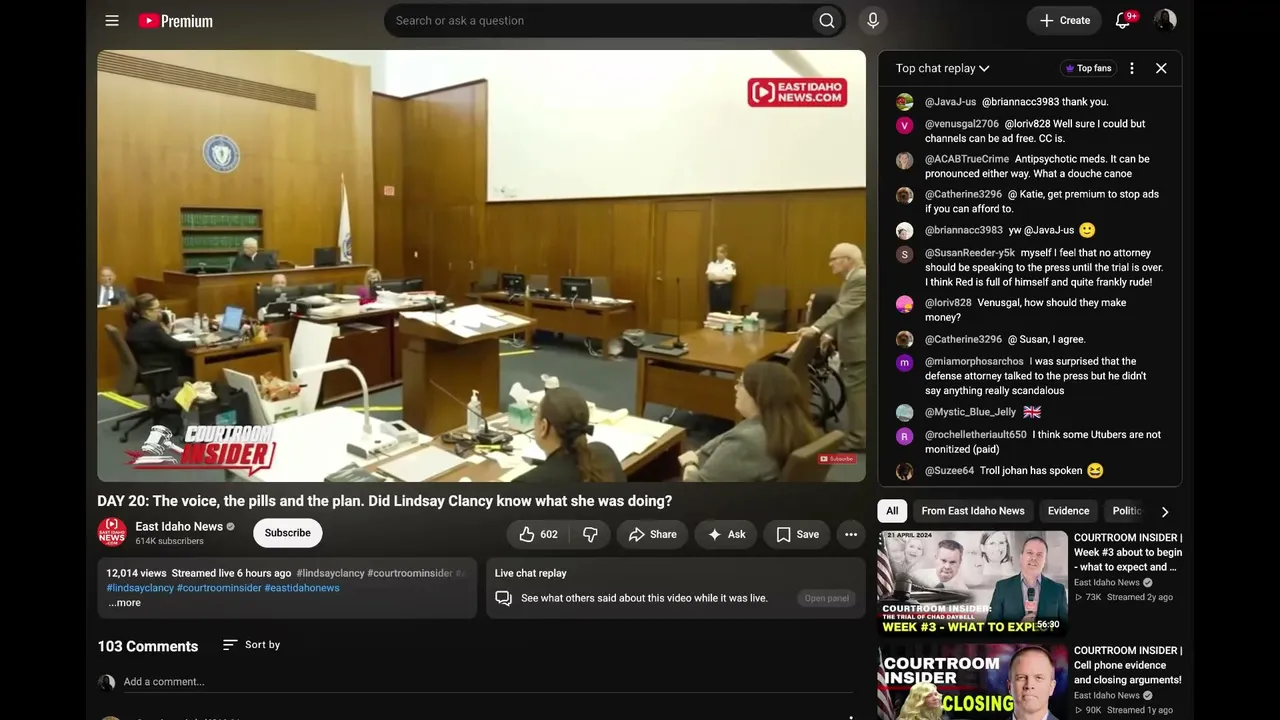Open more video actions menu
Screen dimensions: 1280x720
click(x=851, y=534)
